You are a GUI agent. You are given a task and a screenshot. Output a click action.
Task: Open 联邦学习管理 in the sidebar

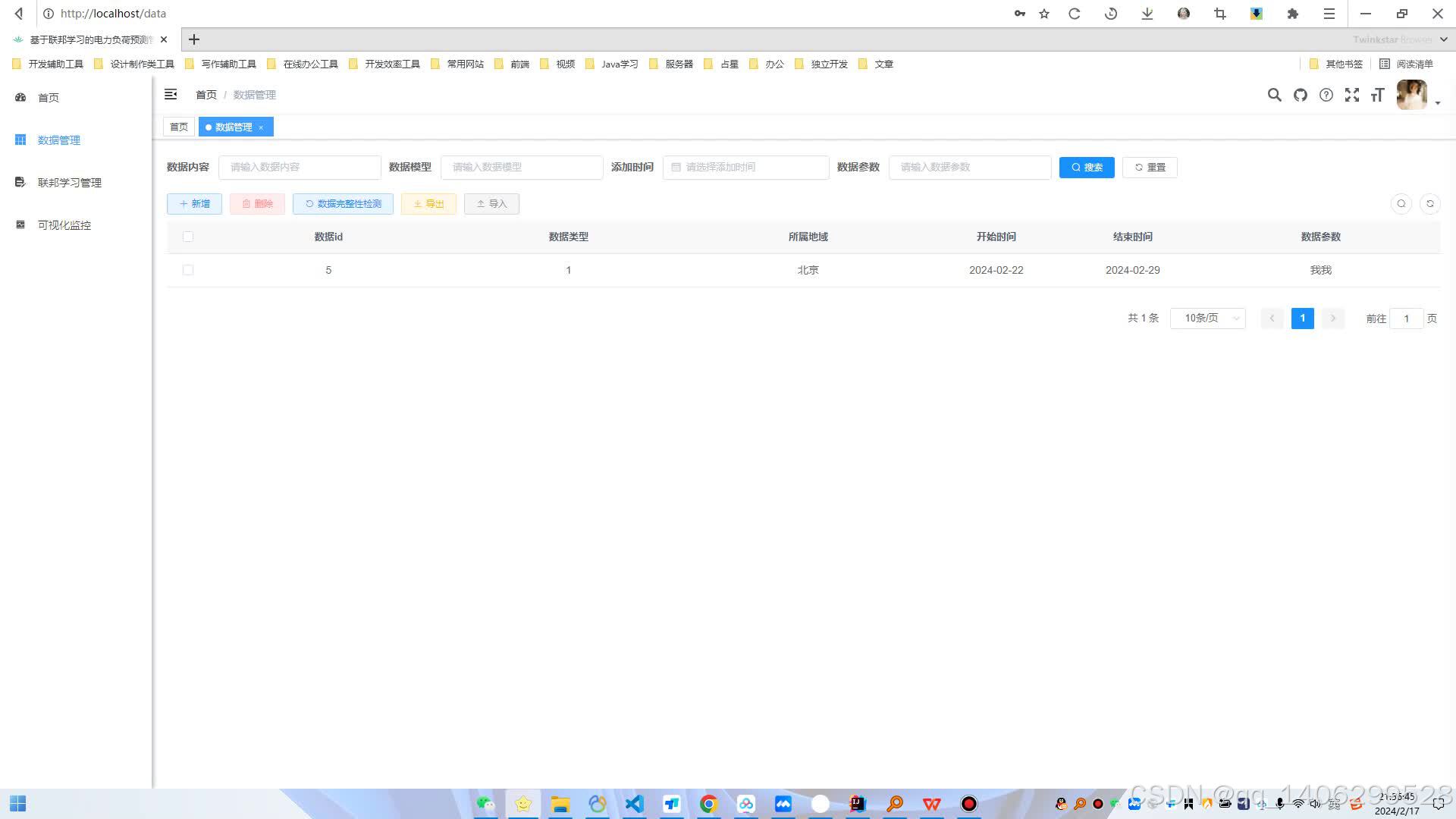coord(70,183)
